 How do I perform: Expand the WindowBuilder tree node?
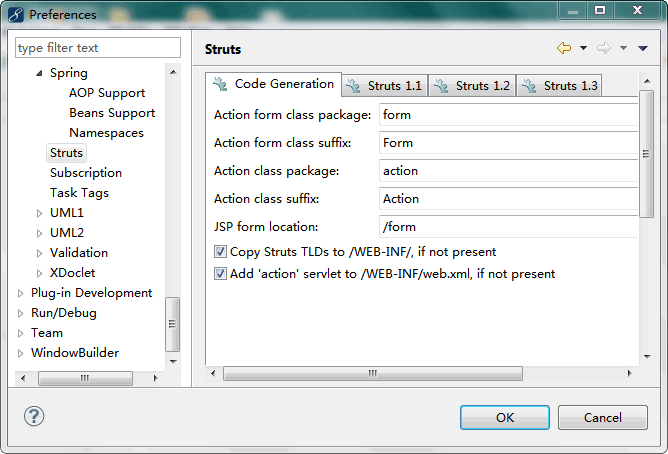(20, 353)
